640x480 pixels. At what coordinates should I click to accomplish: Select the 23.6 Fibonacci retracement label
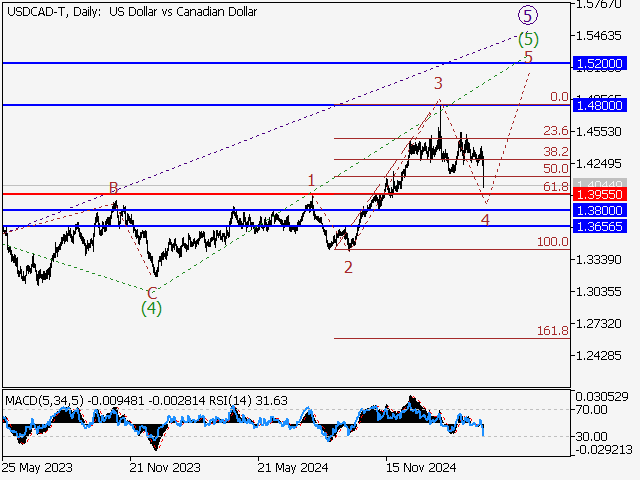(555, 131)
